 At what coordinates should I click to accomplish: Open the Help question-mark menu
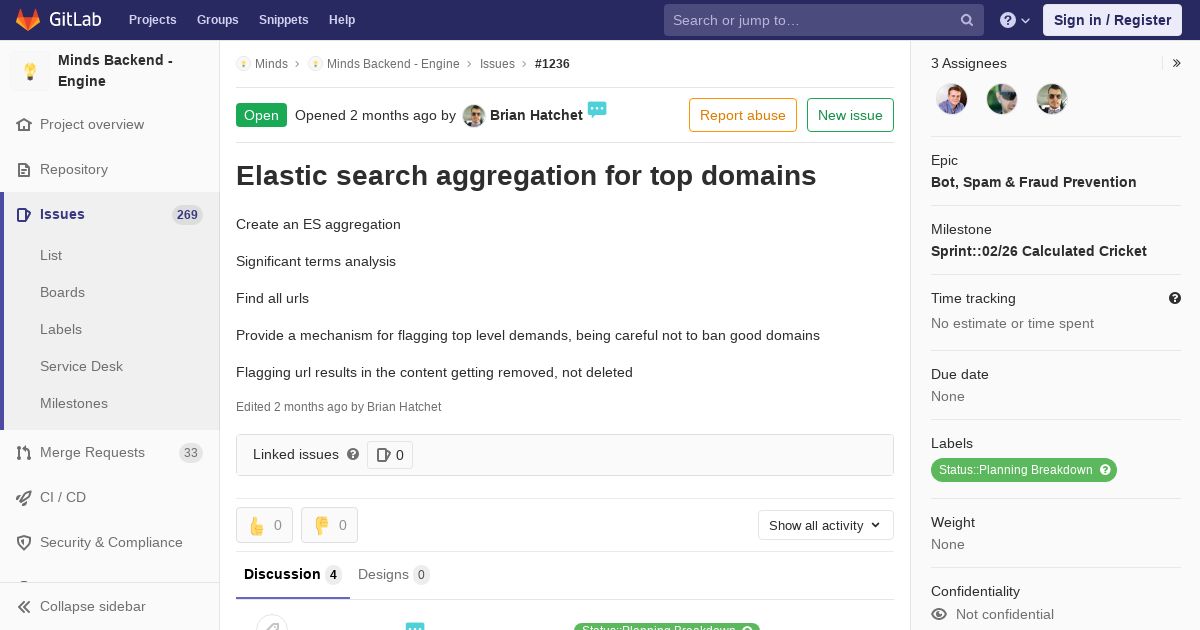[x=1015, y=20]
